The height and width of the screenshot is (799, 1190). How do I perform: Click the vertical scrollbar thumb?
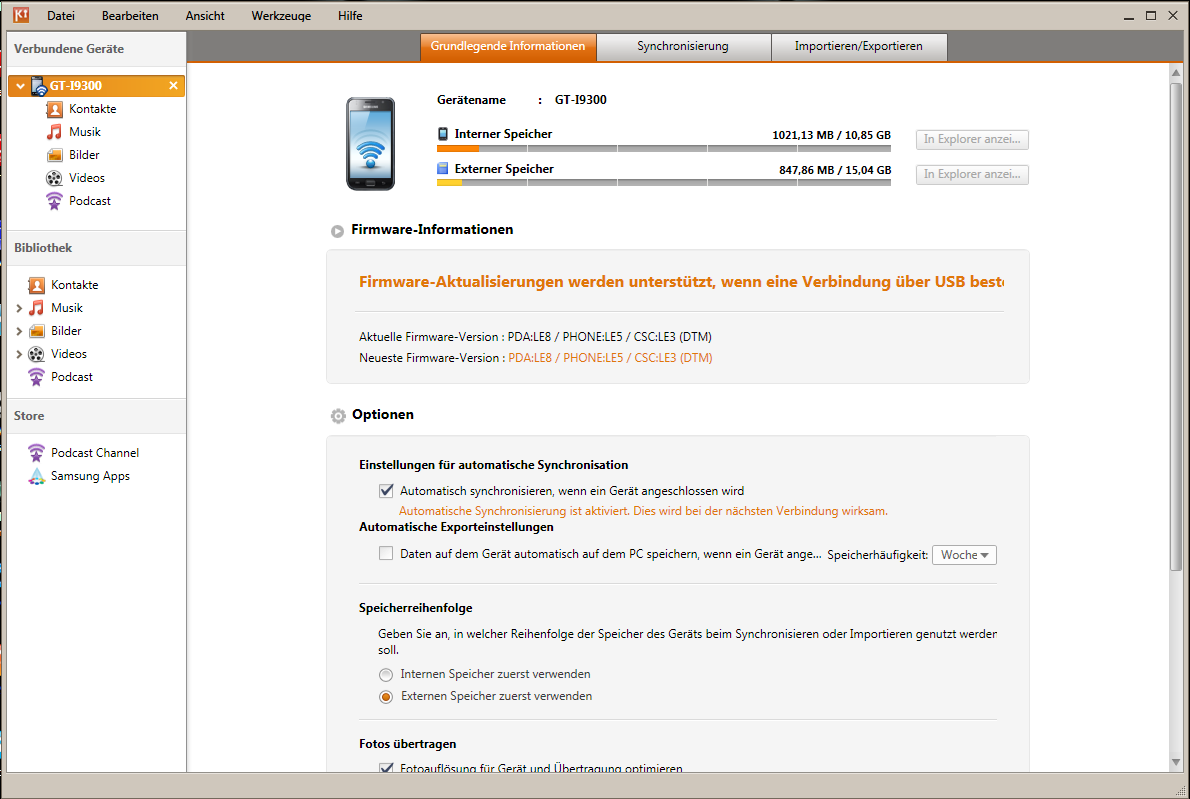pos(1176,326)
